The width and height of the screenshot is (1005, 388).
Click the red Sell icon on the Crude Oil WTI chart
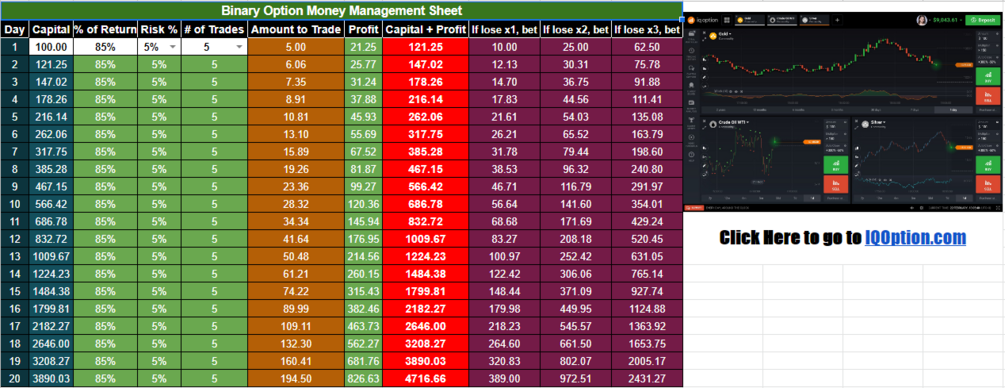coord(836,184)
